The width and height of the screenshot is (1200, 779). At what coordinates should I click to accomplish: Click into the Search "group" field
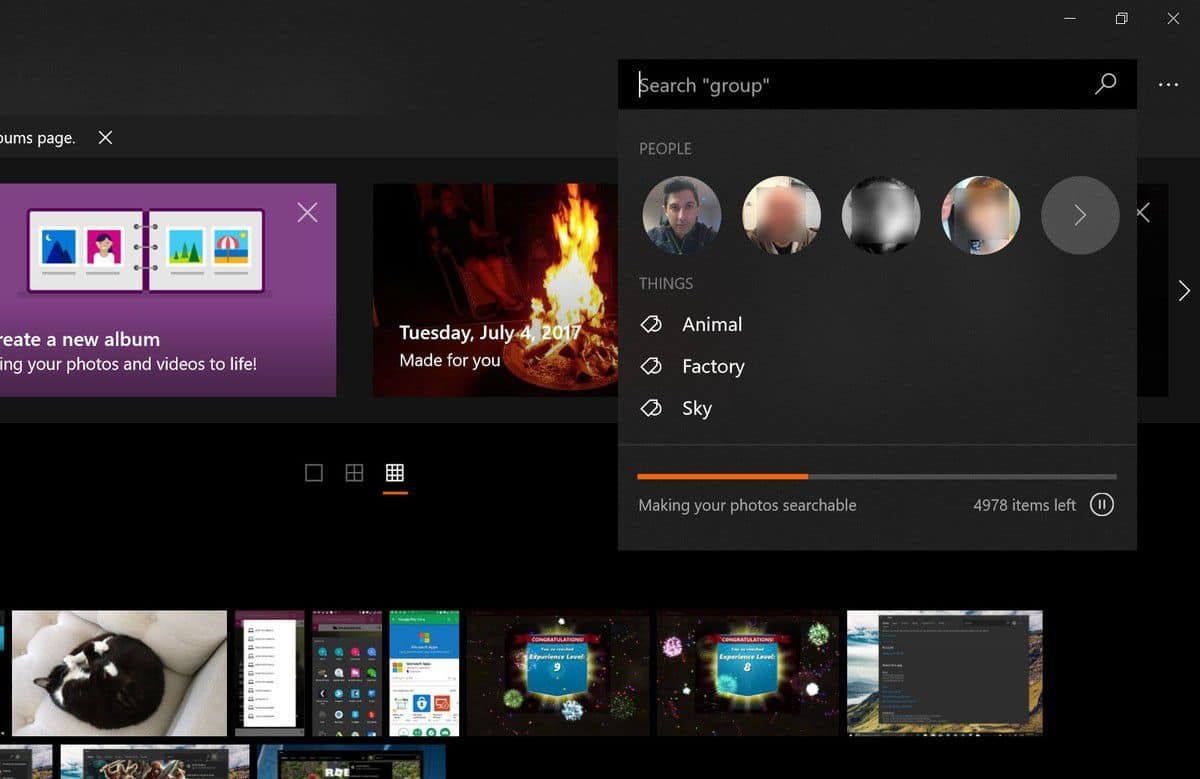pyautogui.click(x=860, y=85)
